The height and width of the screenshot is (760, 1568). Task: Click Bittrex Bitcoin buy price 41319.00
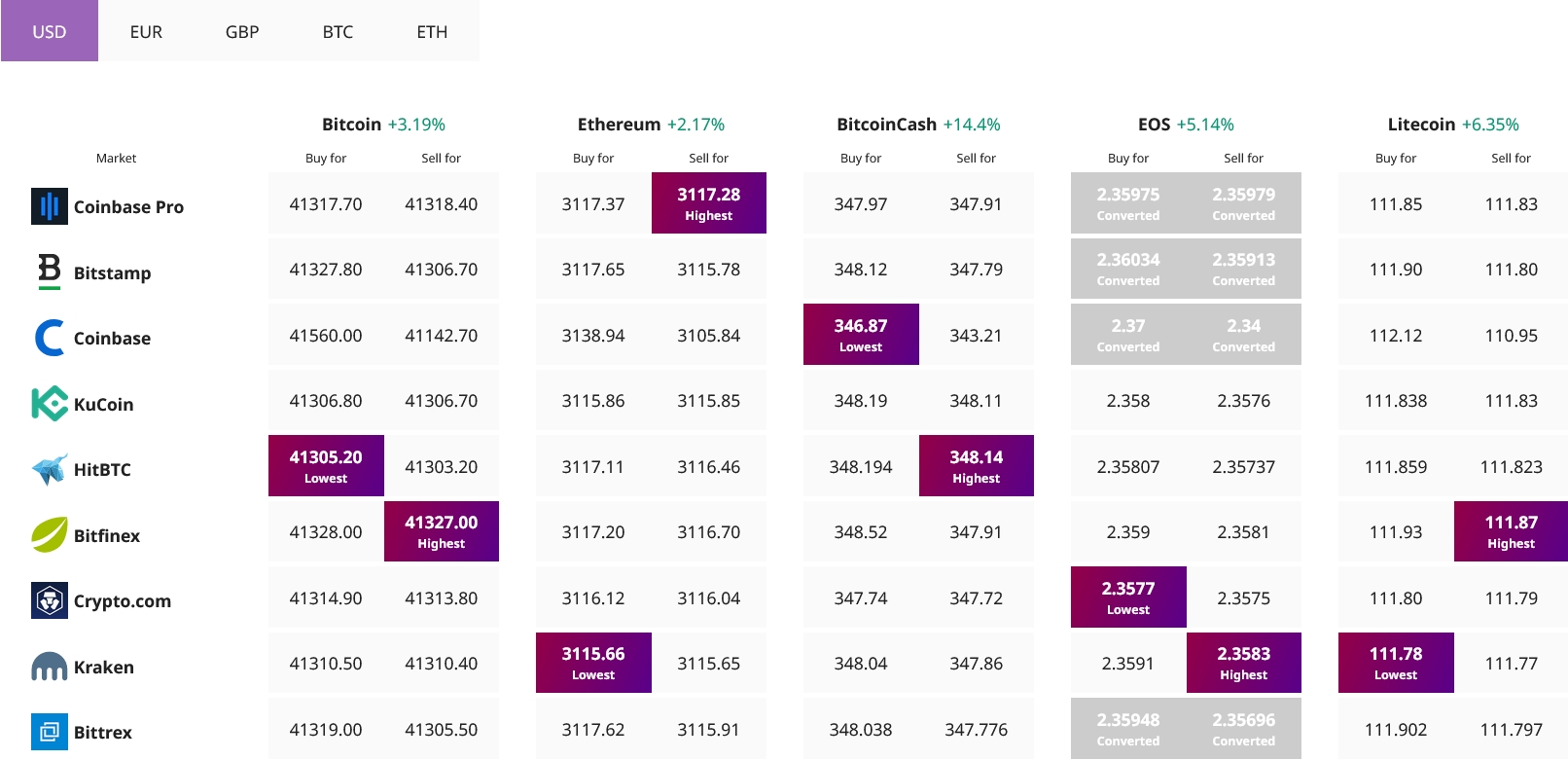326,729
